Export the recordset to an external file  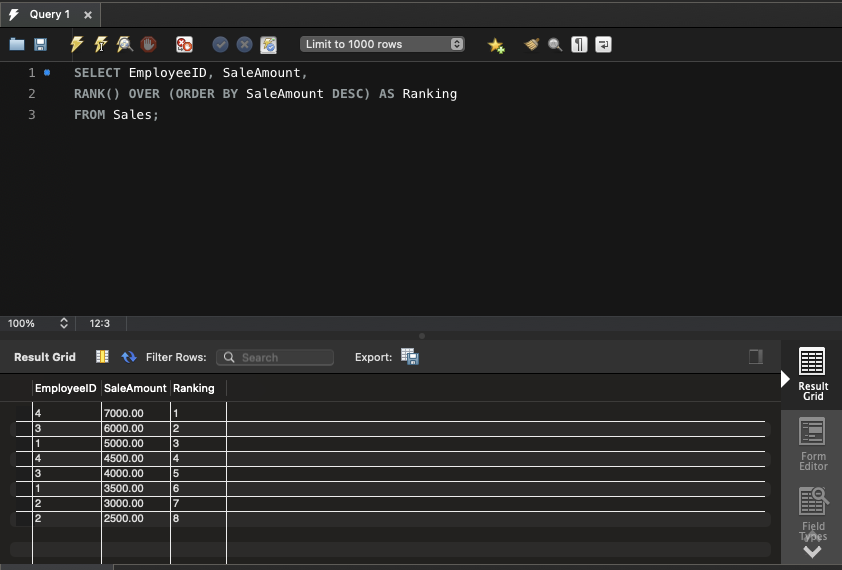tap(409, 357)
